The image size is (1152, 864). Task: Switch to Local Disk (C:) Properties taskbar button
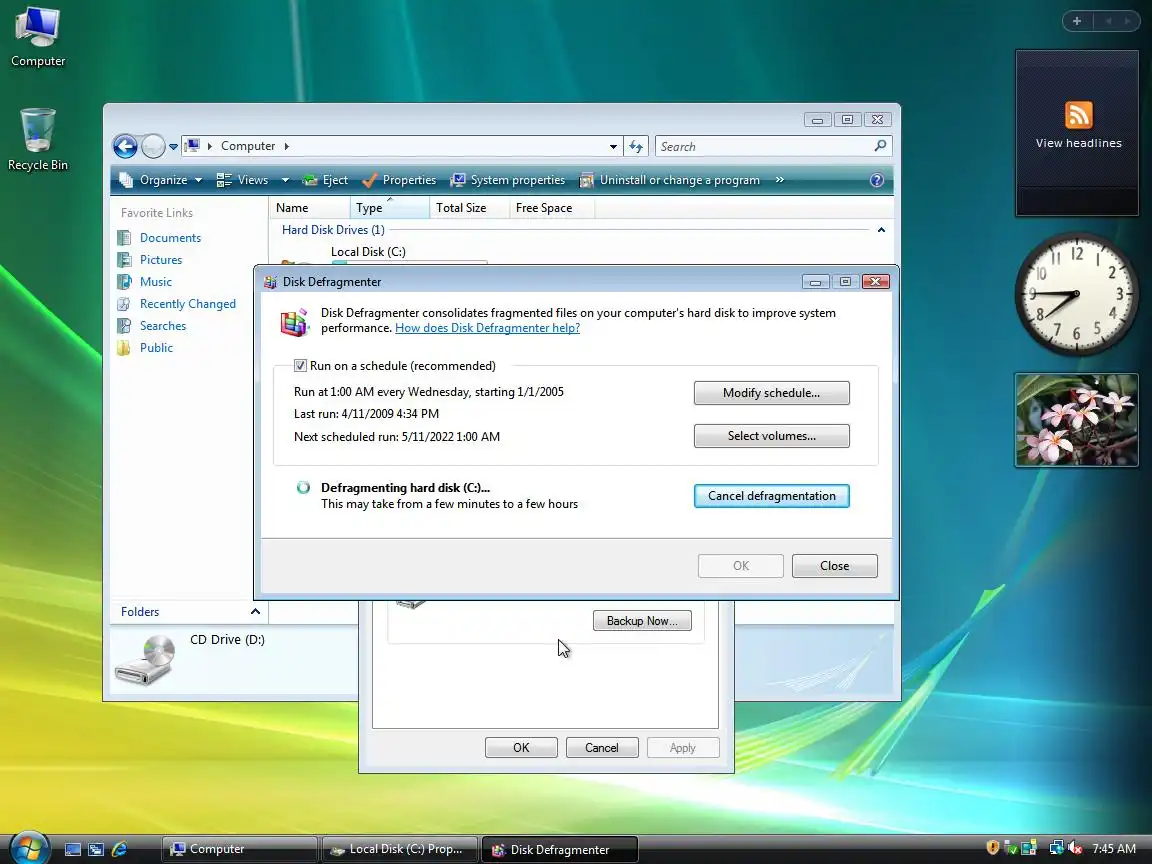(x=400, y=849)
